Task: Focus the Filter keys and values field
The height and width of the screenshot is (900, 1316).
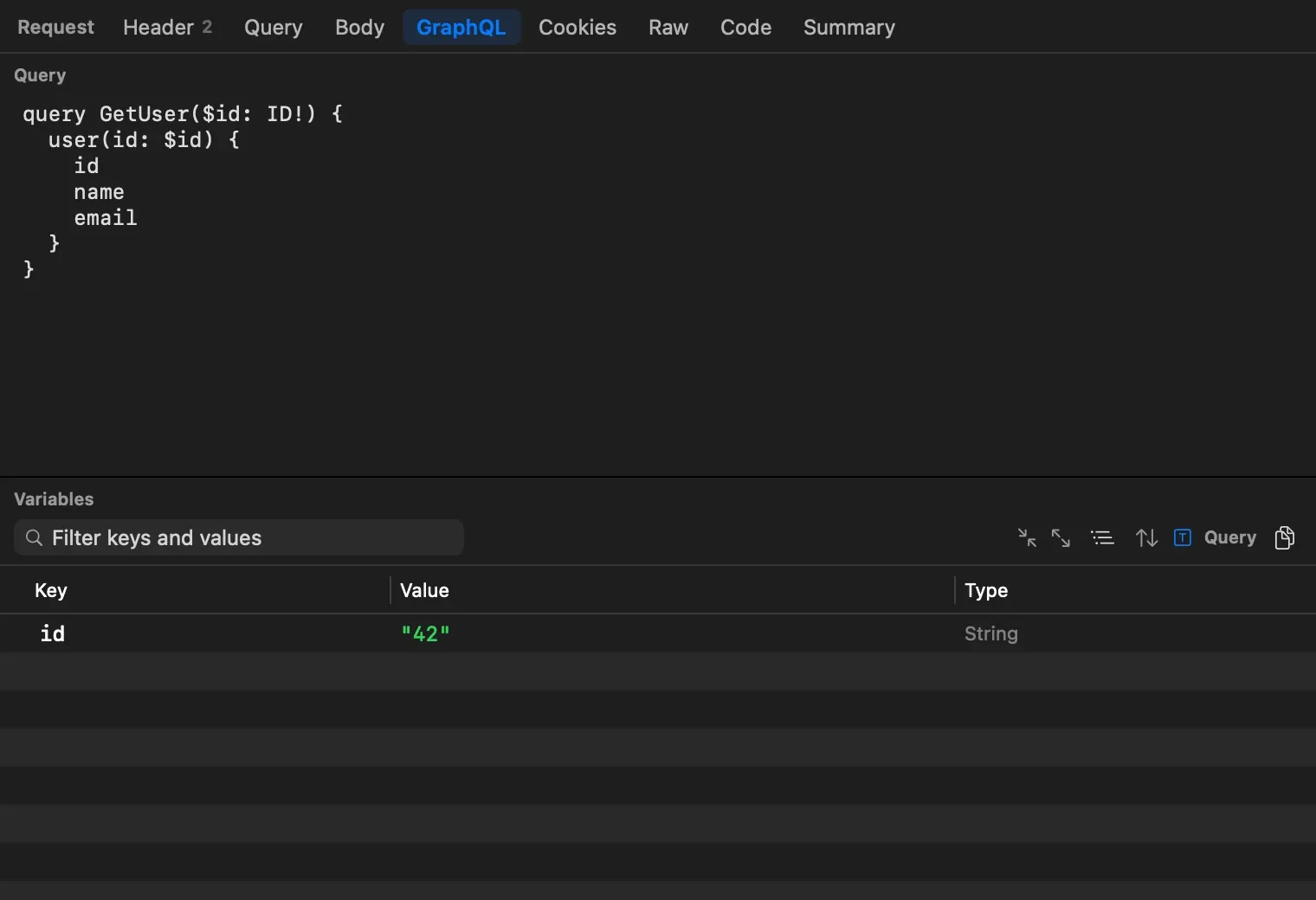Action: coord(239,537)
